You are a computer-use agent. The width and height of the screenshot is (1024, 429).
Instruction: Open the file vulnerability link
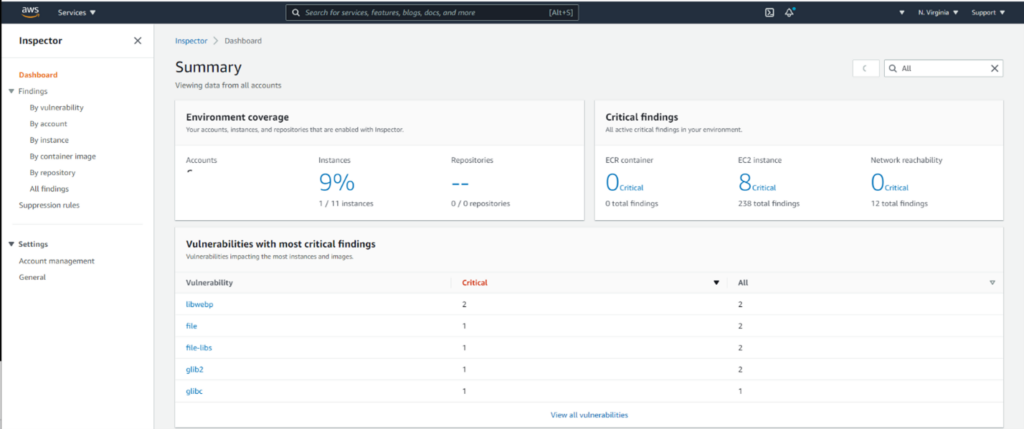(x=191, y=326)
